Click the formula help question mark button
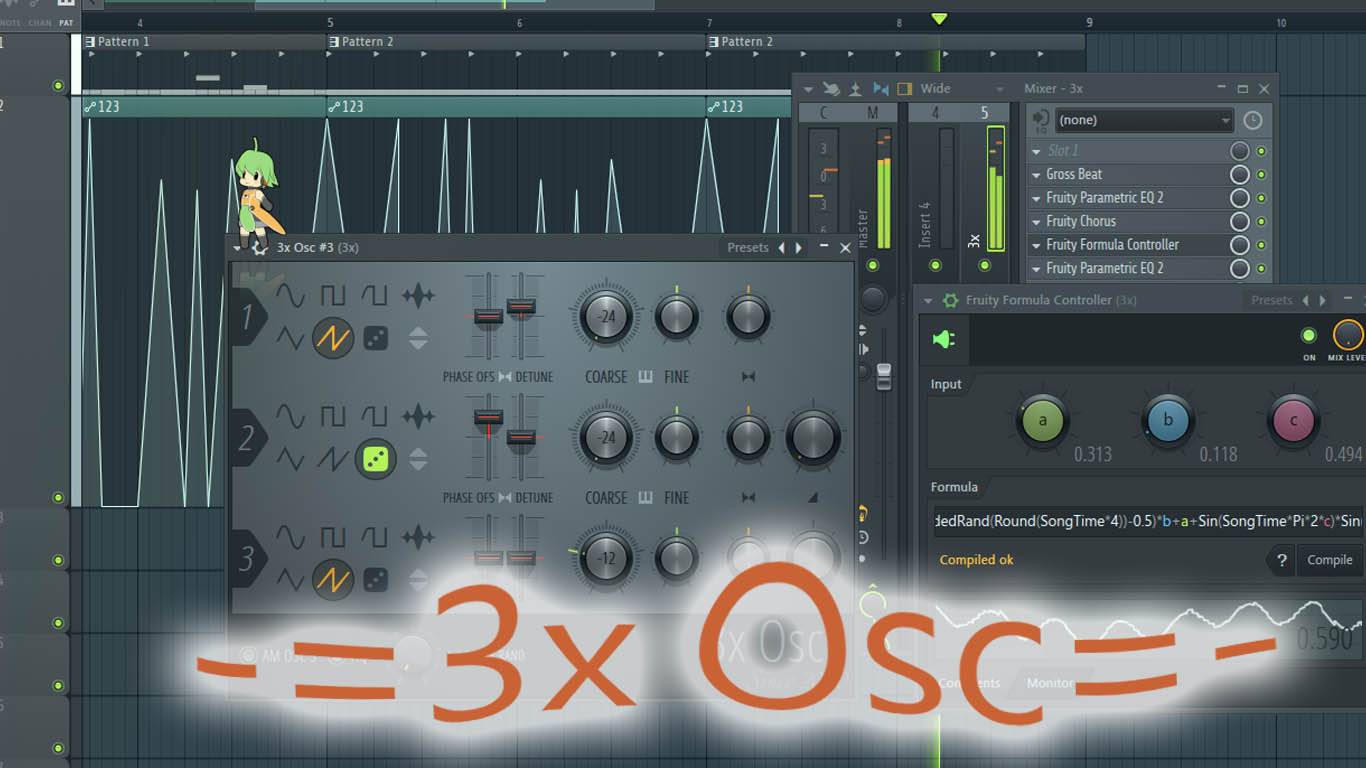Image resolution: width=1366 pixels, height=768 pixels. 1281,560
